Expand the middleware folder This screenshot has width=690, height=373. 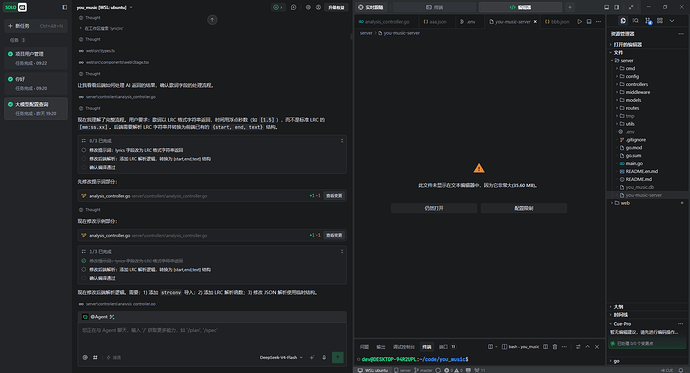coord(617,92)
